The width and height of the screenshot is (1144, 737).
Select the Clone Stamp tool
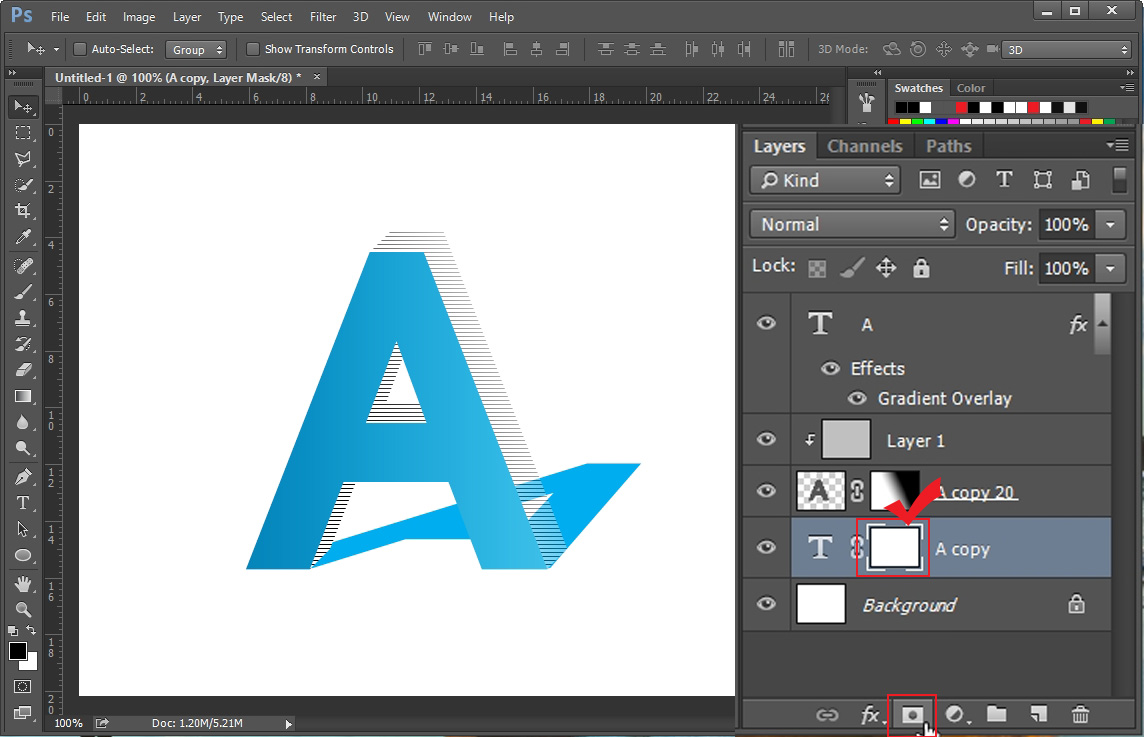point(23,318)
